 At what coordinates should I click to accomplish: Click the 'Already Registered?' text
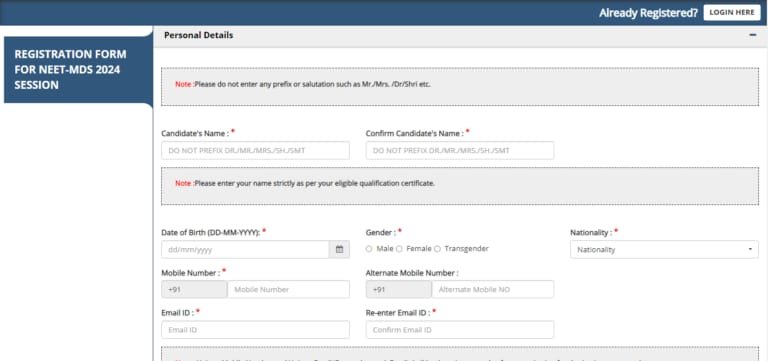click(648, 13)
